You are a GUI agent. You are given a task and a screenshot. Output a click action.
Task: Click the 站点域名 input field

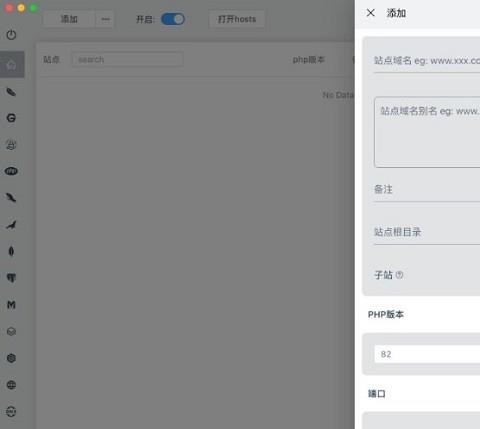point(427,61)
